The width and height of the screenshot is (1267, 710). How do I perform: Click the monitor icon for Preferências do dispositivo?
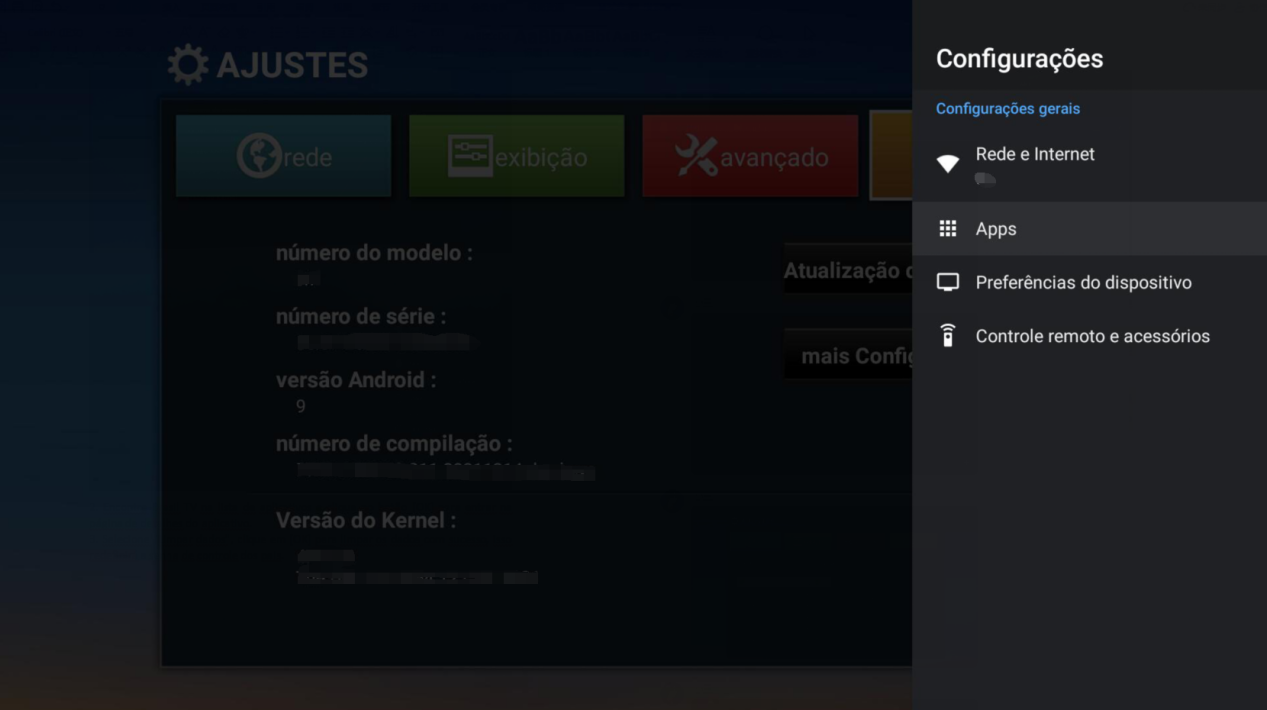click(x=946, y=282)
